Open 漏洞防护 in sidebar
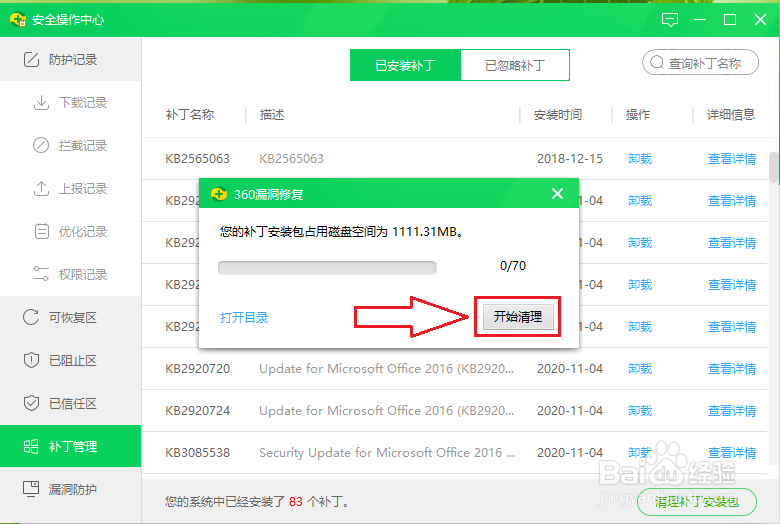This screenshot has height=524, width=780. [x=71, y=489]
